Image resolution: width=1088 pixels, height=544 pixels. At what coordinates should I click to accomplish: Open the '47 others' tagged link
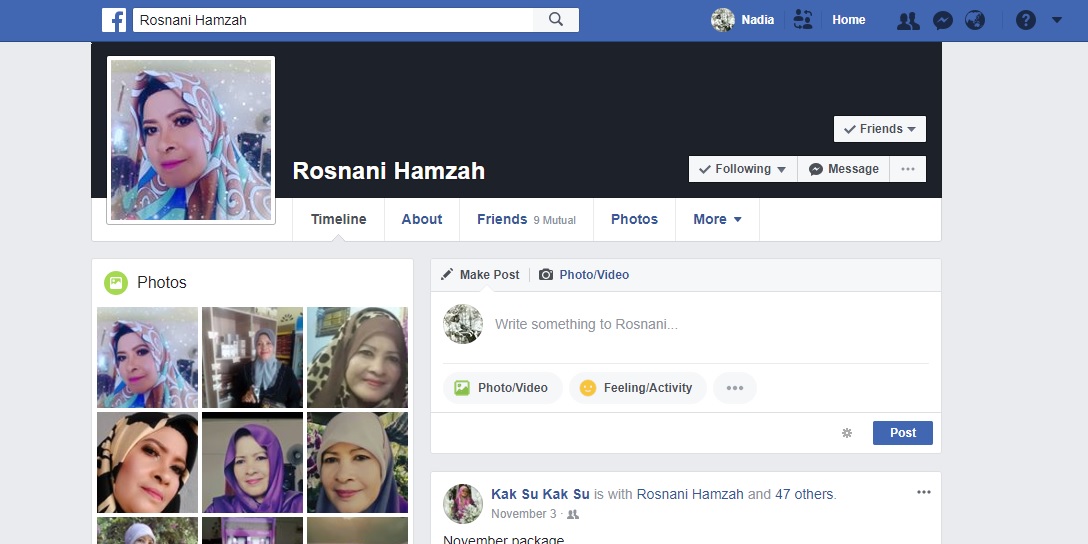pos(806,494)
